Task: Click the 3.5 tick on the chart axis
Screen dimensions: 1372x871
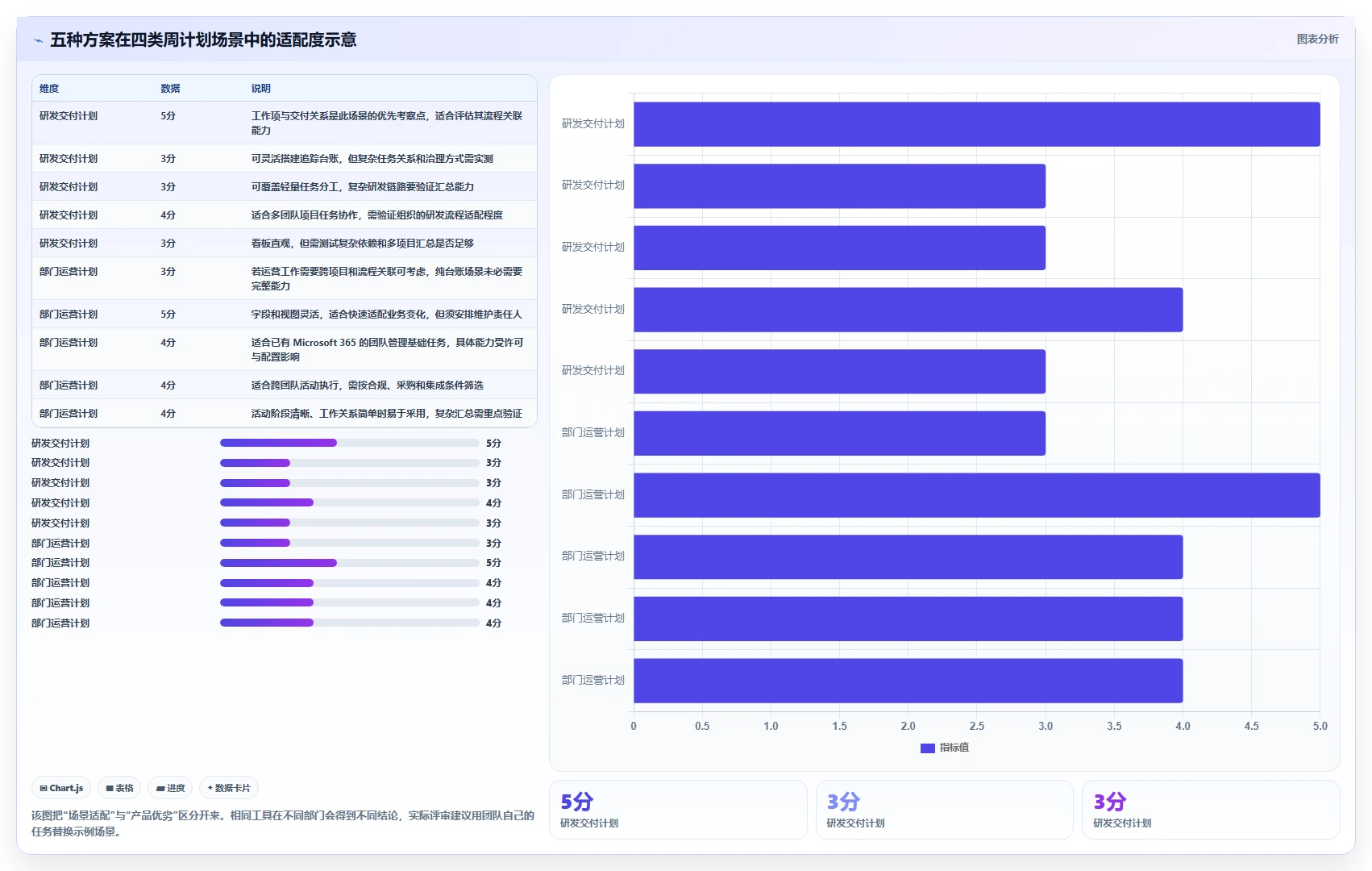Action: (1114, 726)
